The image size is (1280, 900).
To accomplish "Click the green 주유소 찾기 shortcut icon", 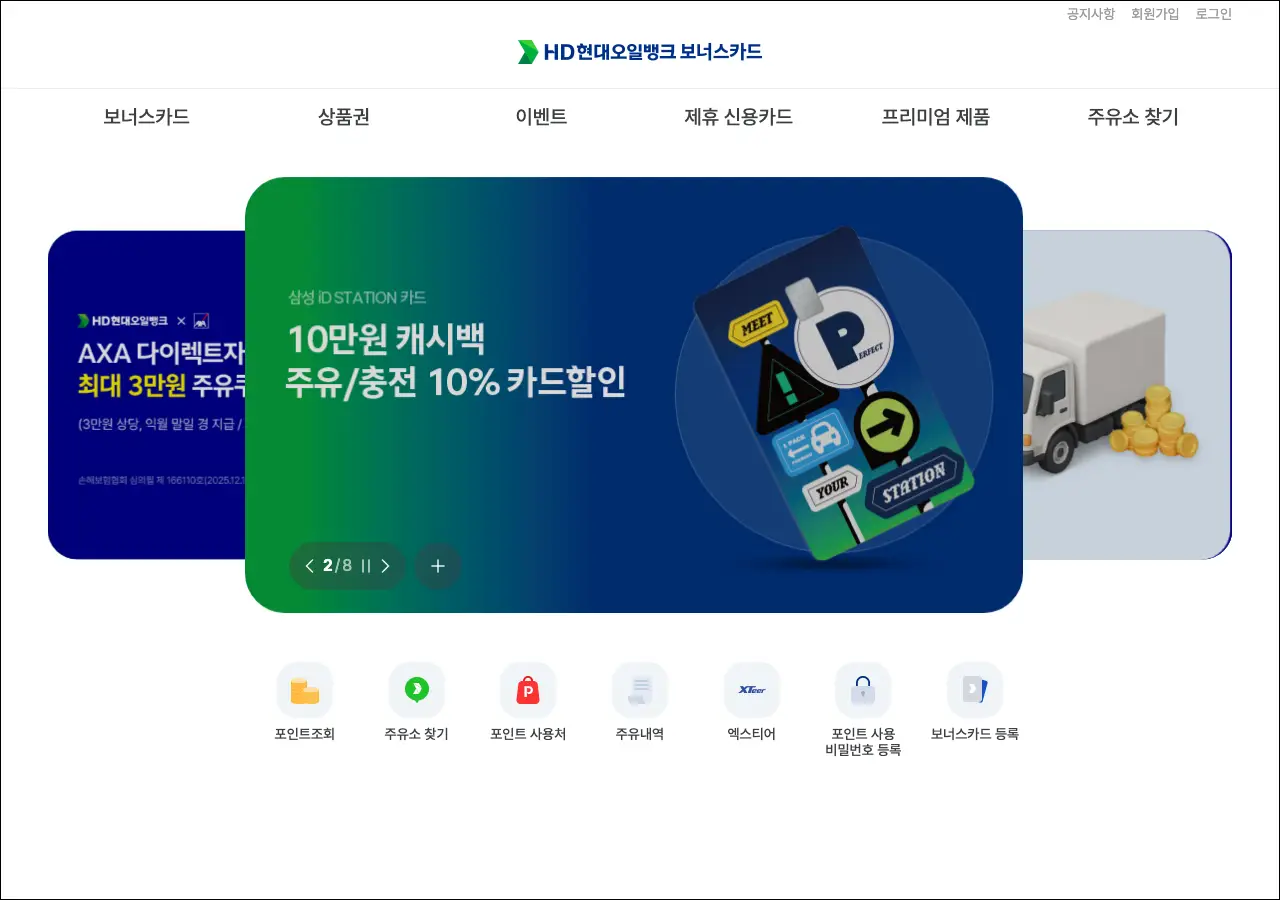I will tap(417, 690).
